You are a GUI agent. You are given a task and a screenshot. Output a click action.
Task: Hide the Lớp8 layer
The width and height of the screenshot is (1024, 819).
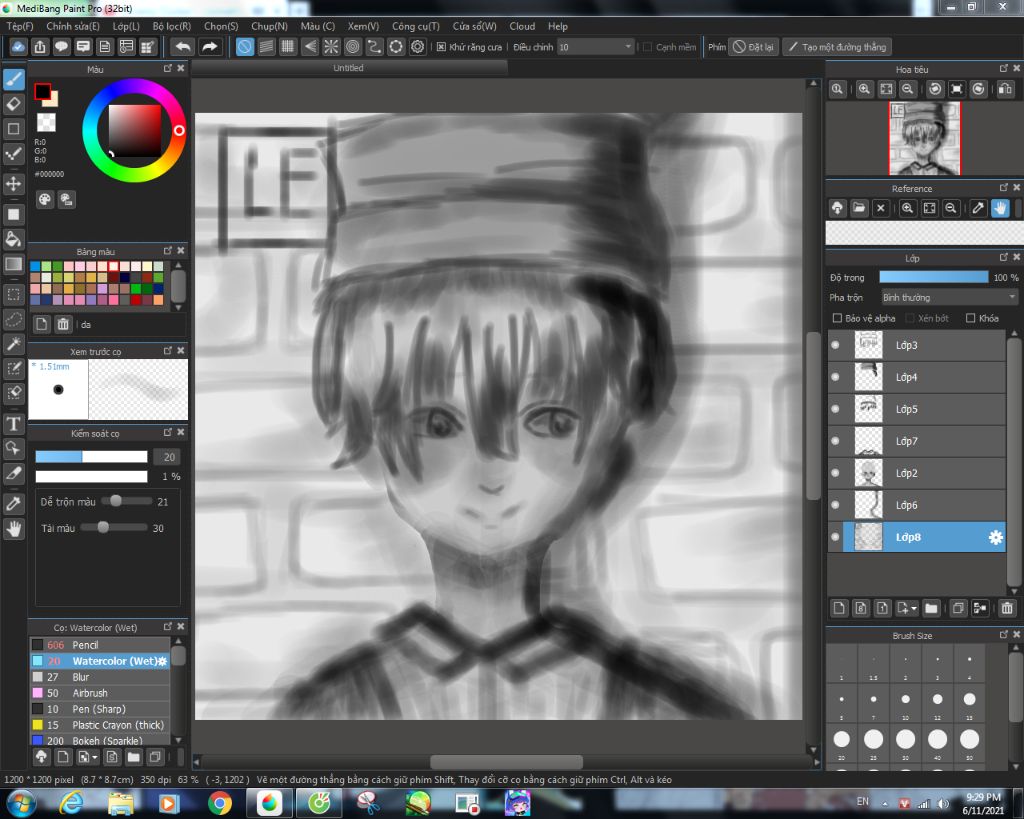(x=835, y=537)
